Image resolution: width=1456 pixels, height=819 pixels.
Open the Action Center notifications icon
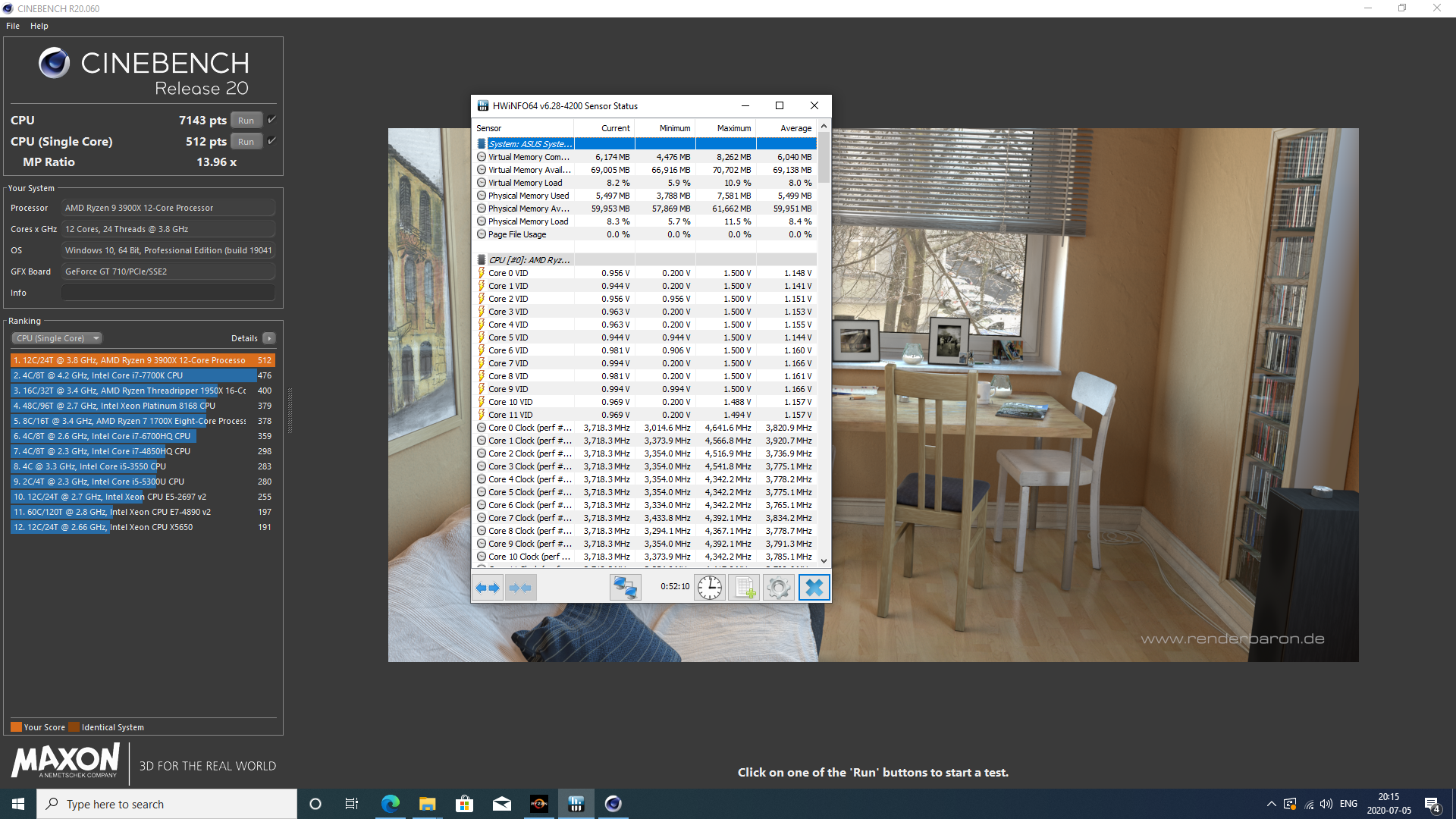click(1432, 805)
